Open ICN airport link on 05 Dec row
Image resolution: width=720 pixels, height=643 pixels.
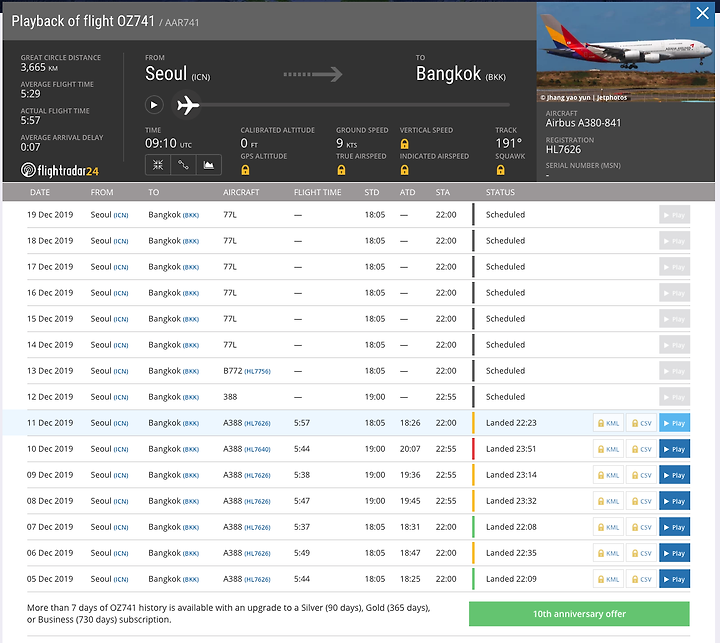pyautogui.click(x=121, y=580)
